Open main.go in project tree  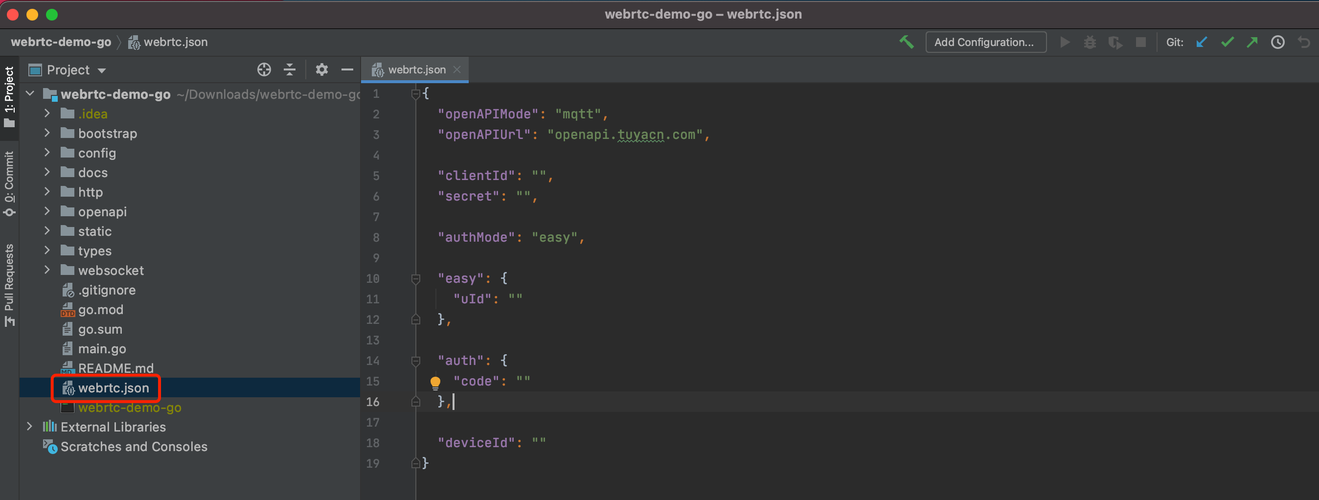102,349
